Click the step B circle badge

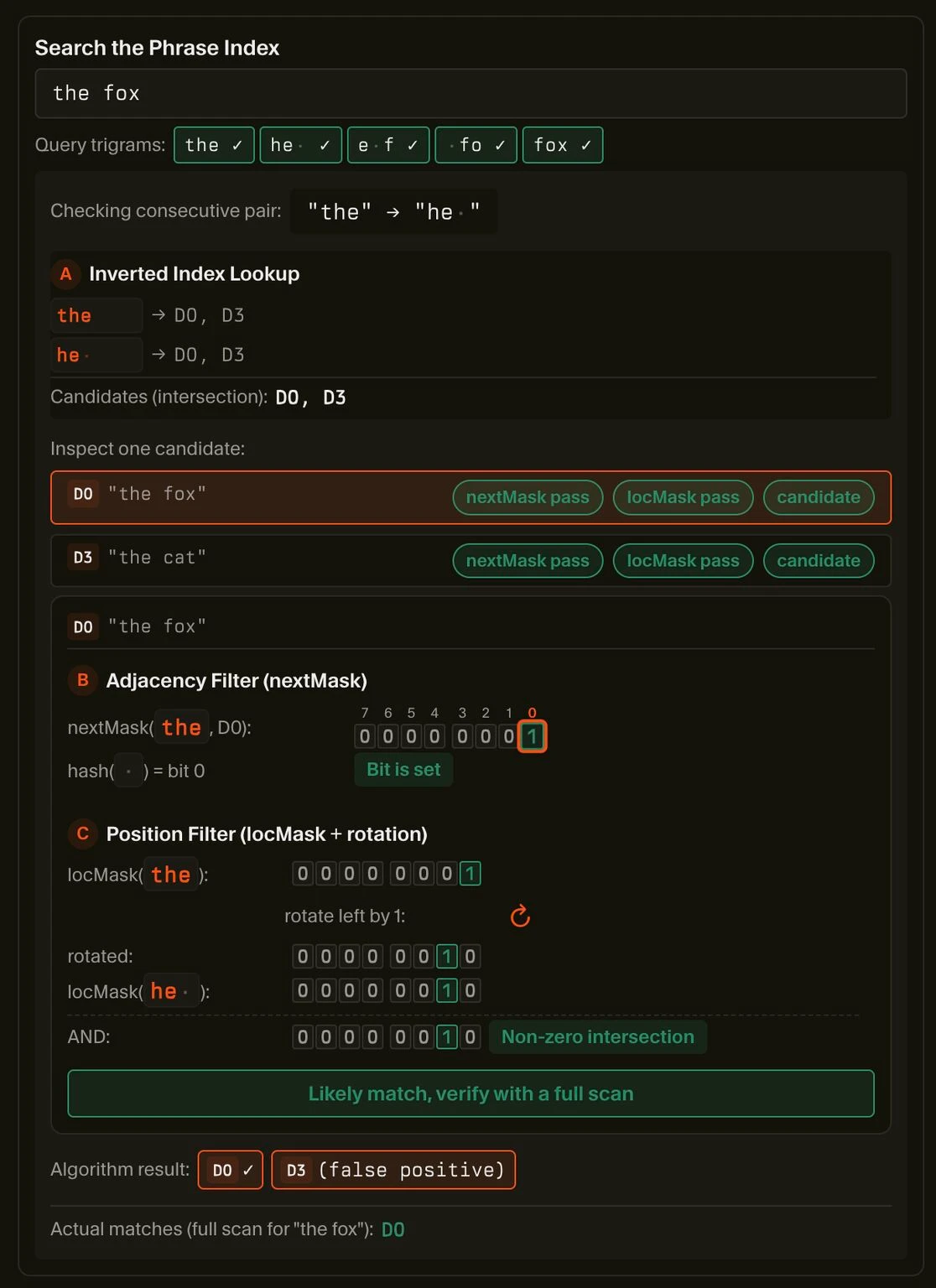[x=82, y=680]
